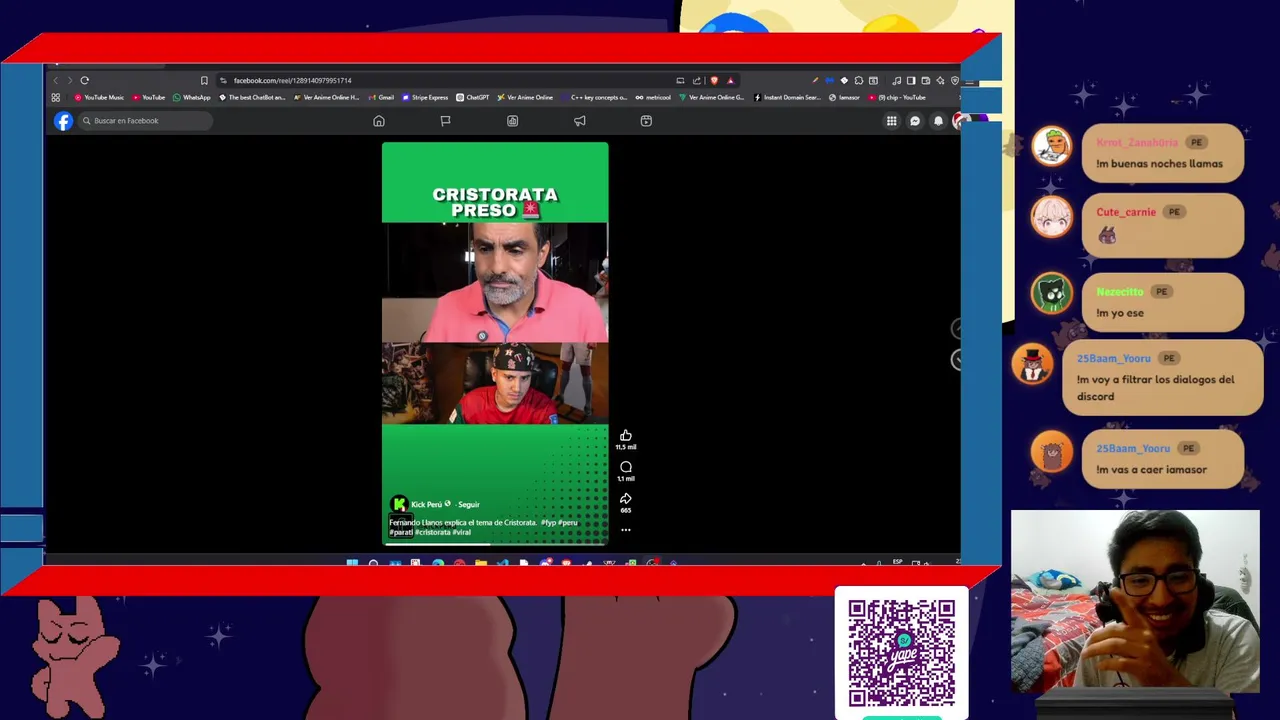Click Kick Perú green avatar
1280x720 pixels.
399,504
